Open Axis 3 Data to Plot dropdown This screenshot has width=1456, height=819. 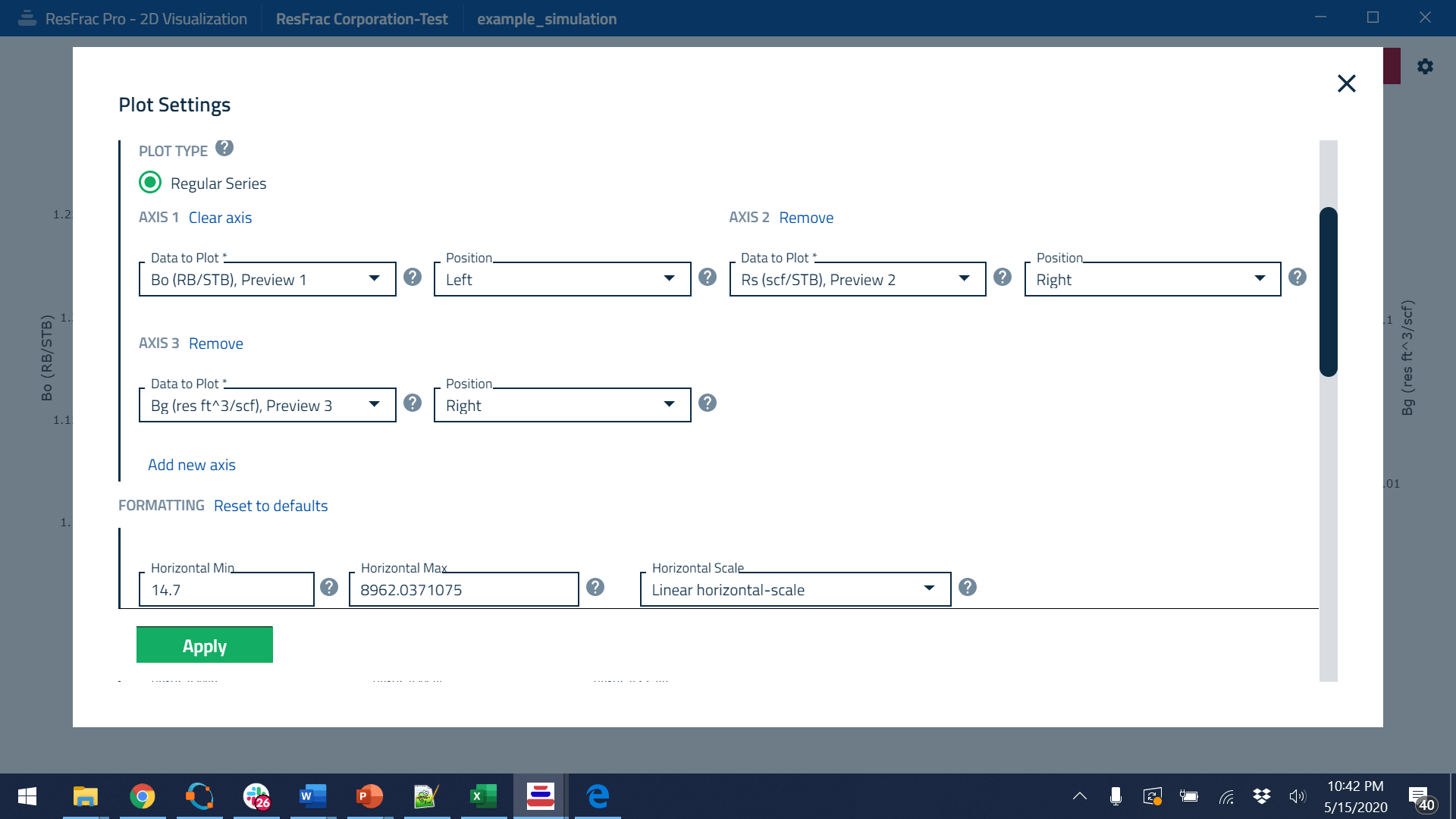click(x=267, y=406)
